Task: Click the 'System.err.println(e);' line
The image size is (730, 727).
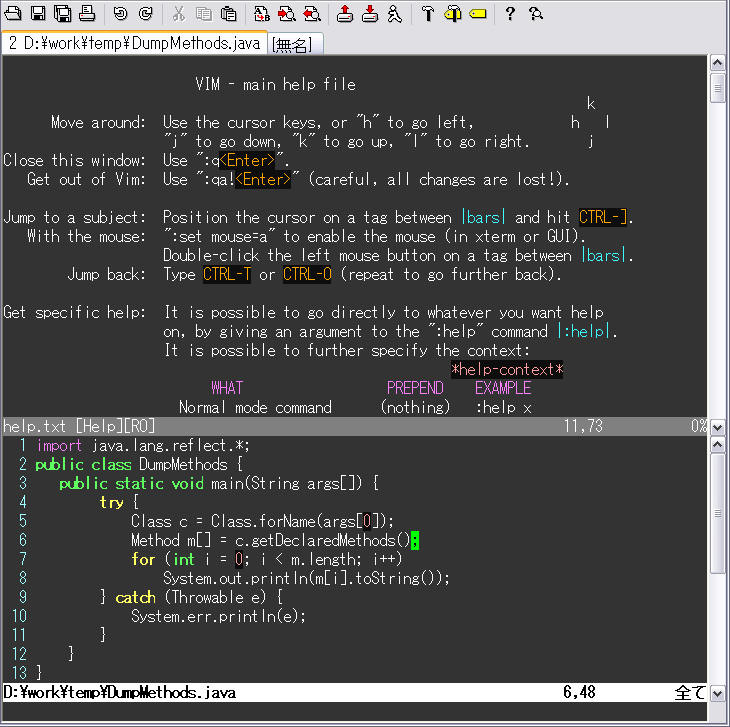Action: pos(218,617)
